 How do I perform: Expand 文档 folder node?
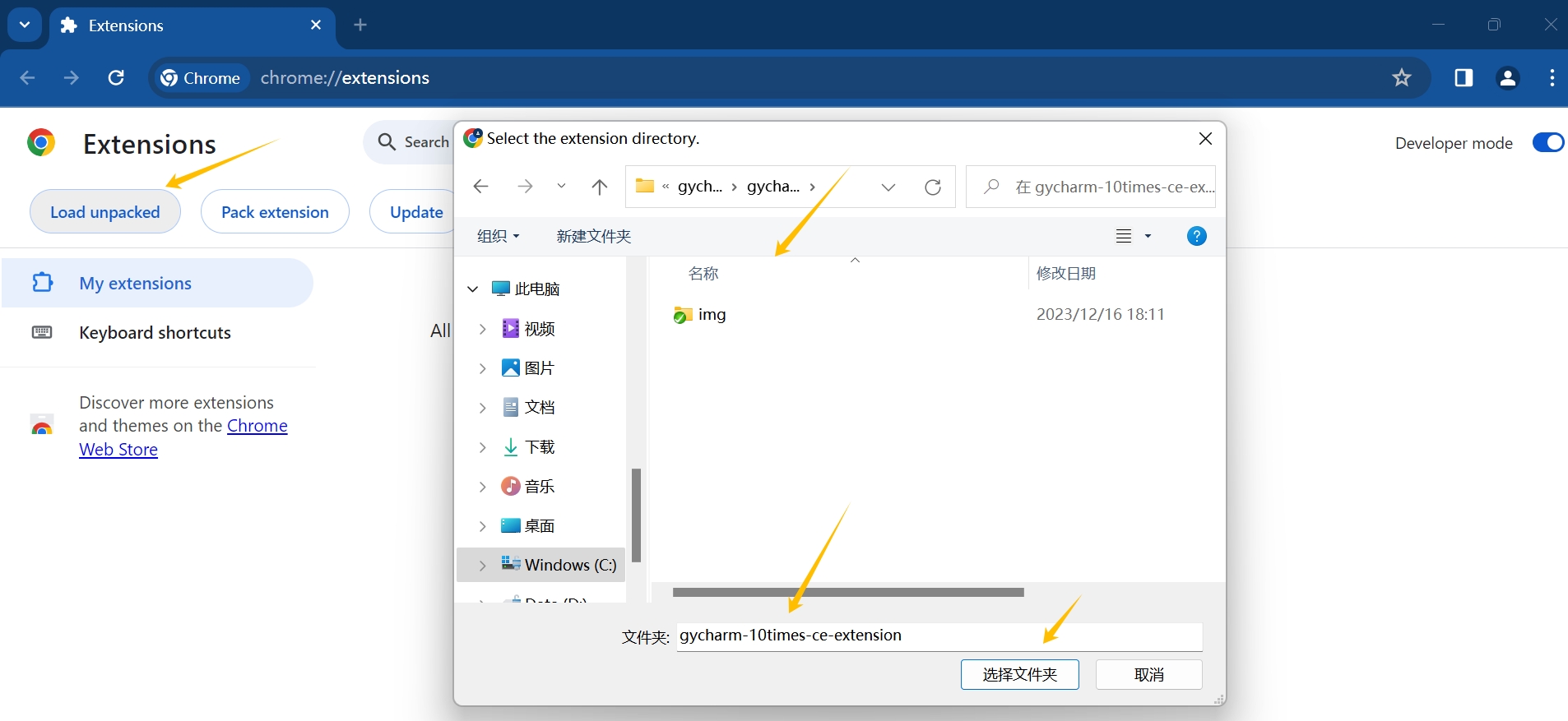483,408
